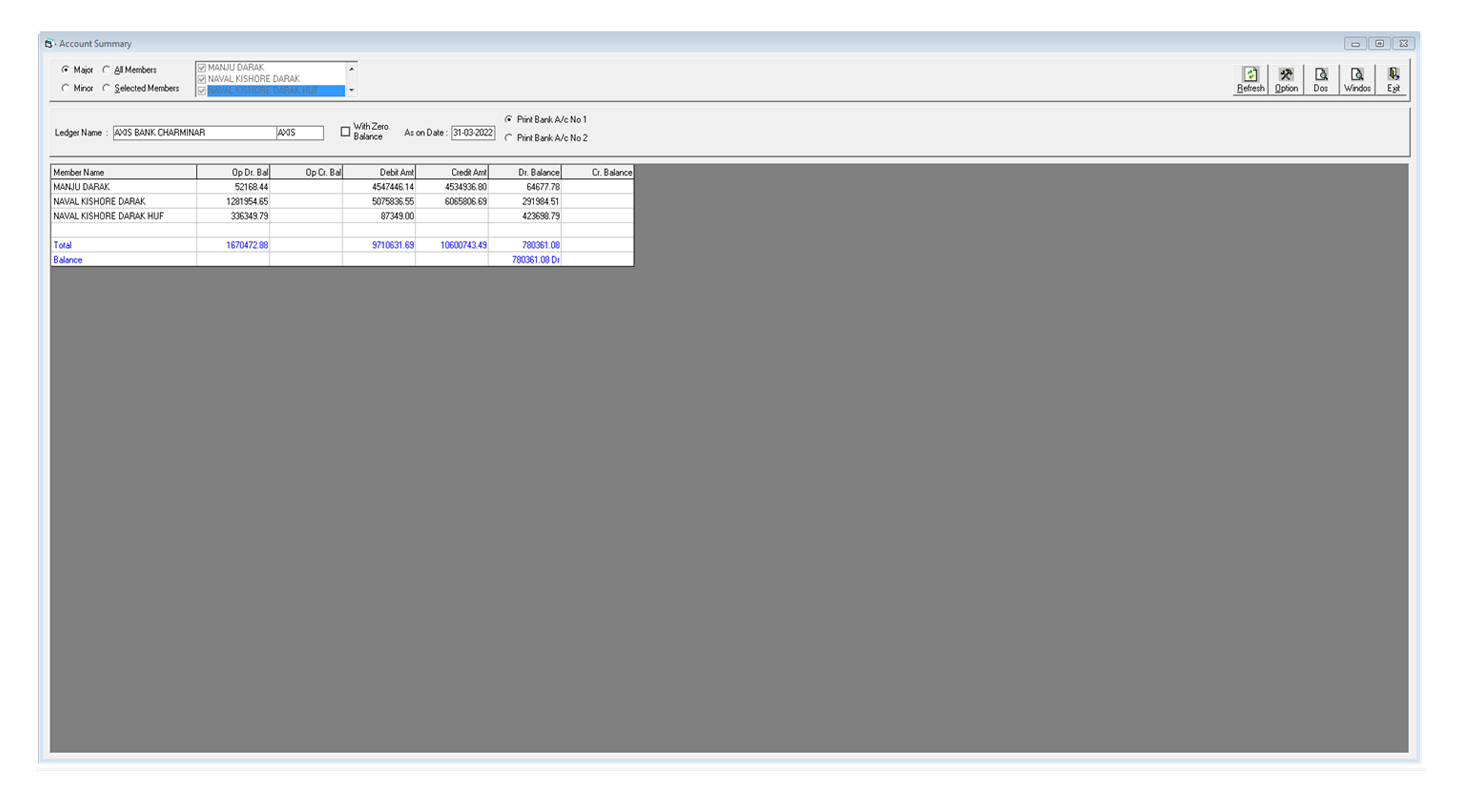This screenshot has width=1457, height=787.
Task: Click the short AXIS code field
Action: [300, 132]
